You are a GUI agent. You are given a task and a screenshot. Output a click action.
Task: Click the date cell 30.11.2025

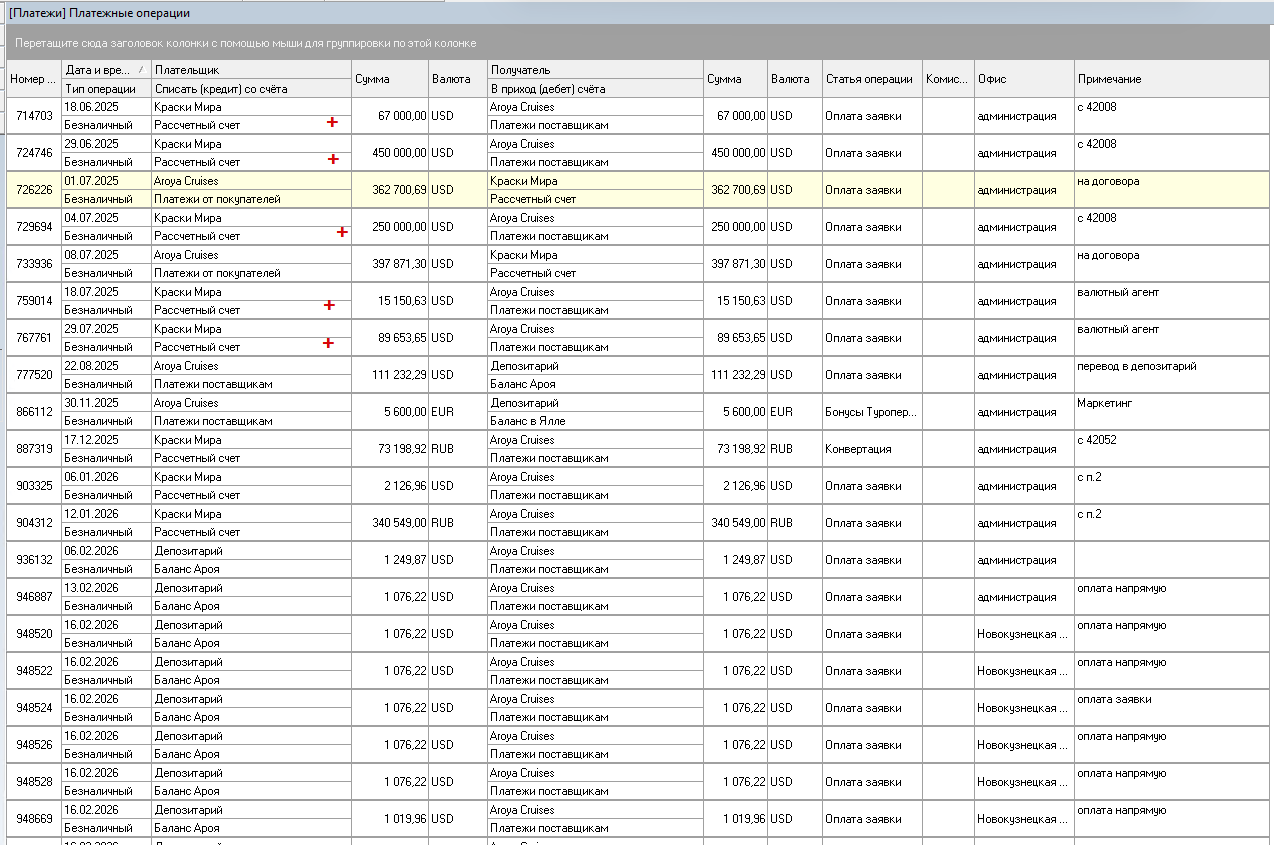click(x=106, y=403)
